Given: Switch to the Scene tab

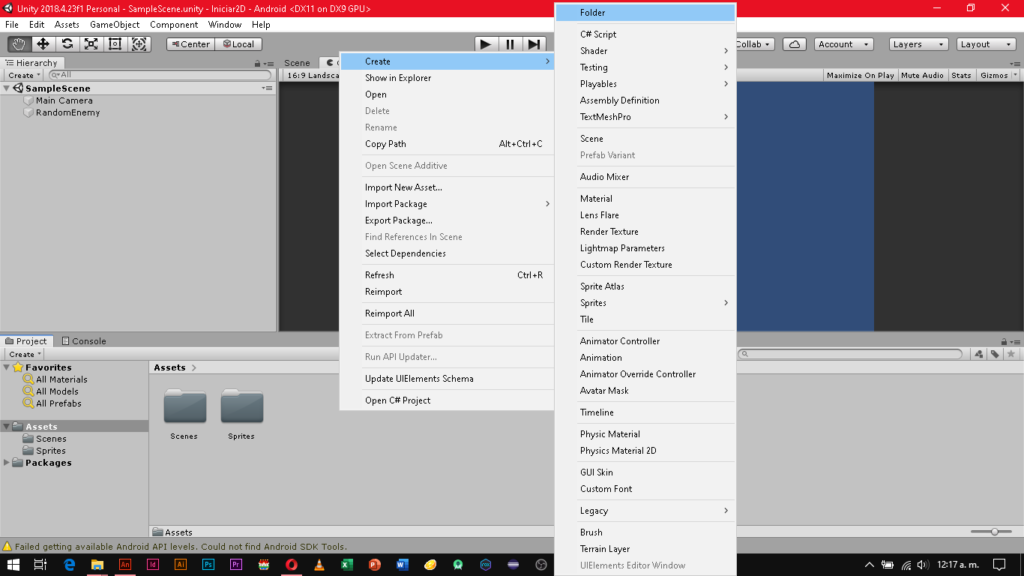Looking at the screenshot, I should pos(297,63).
